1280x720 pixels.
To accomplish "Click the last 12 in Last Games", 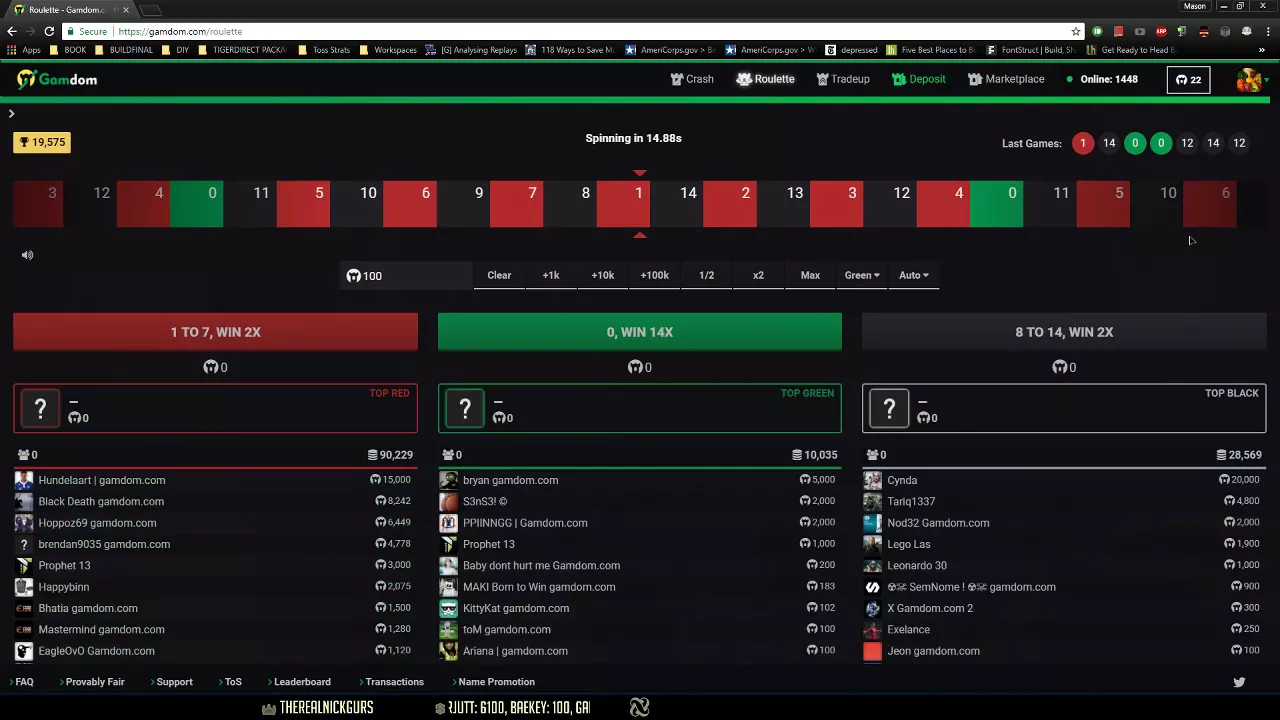I will tap(1239, 143).
